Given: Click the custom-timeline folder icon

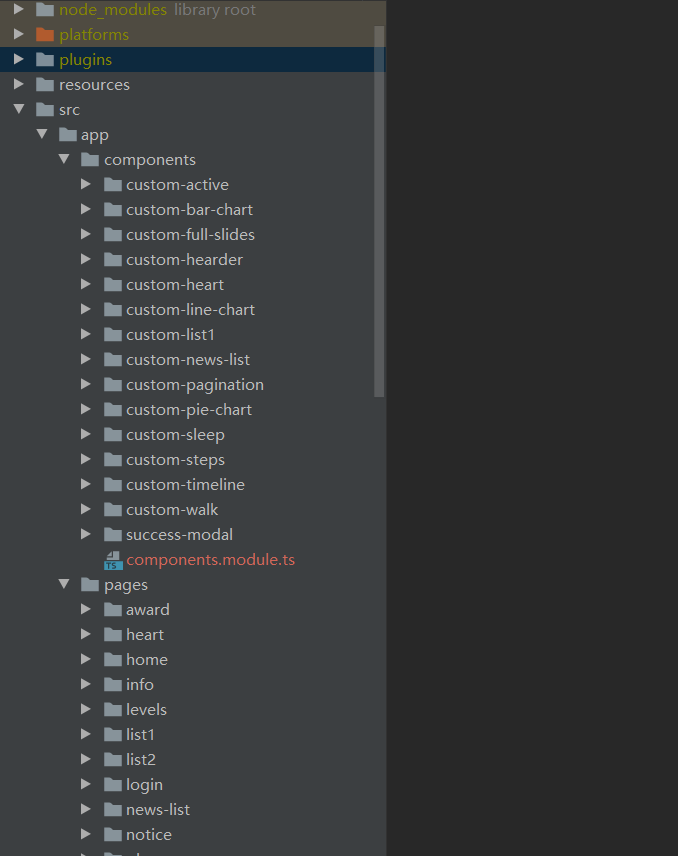Looking at the screenshot, I should 112,485.
